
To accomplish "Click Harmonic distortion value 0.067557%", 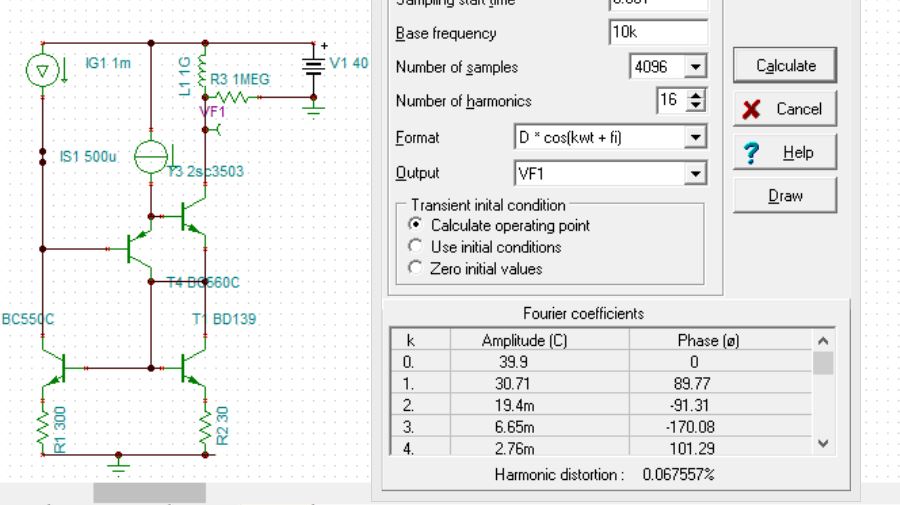I will (x=678, y=475).
